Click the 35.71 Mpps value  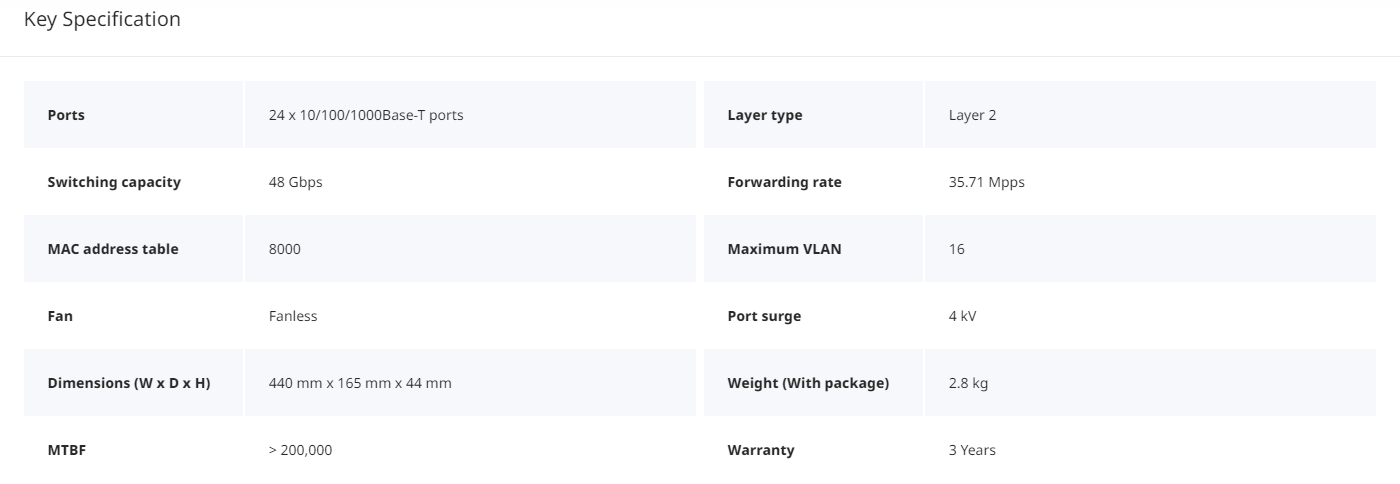point(987,182)
